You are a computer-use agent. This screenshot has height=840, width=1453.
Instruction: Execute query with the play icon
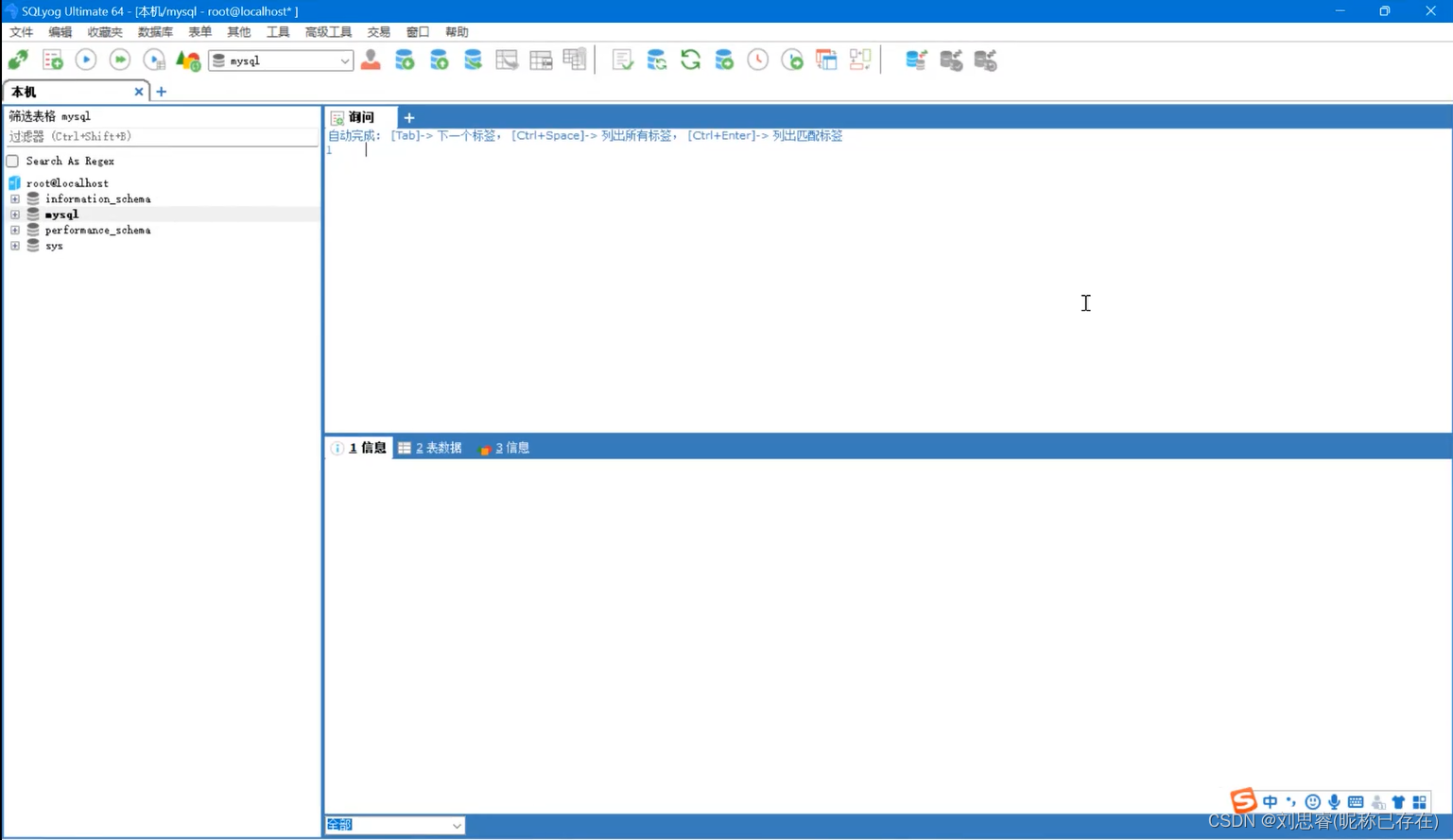86,60
